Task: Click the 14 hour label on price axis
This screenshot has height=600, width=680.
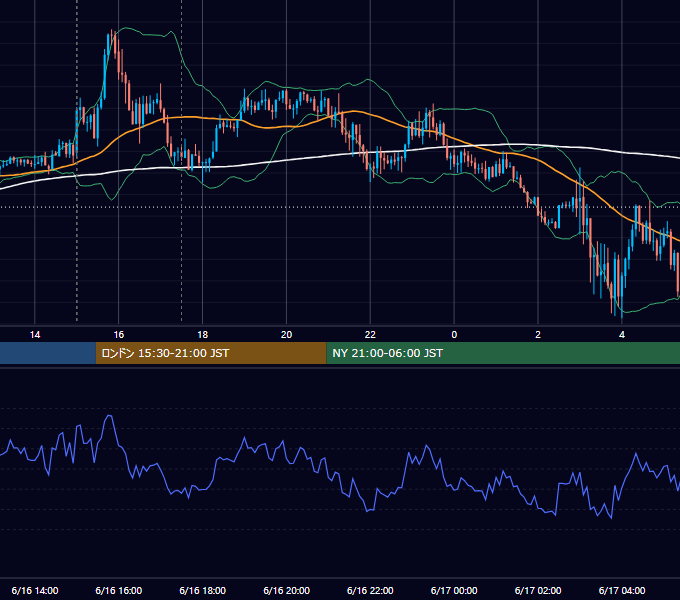Action: [35, 335]
